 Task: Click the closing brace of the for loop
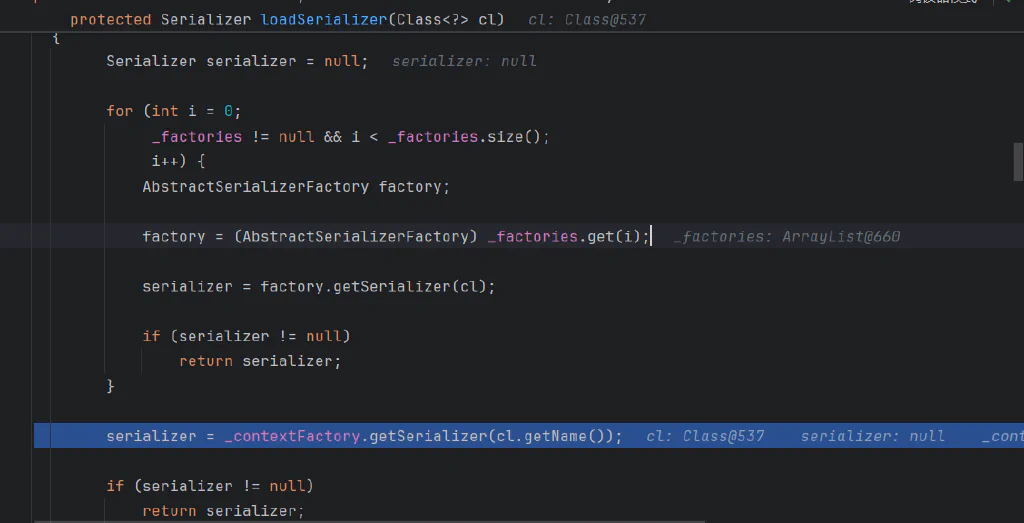110,386
